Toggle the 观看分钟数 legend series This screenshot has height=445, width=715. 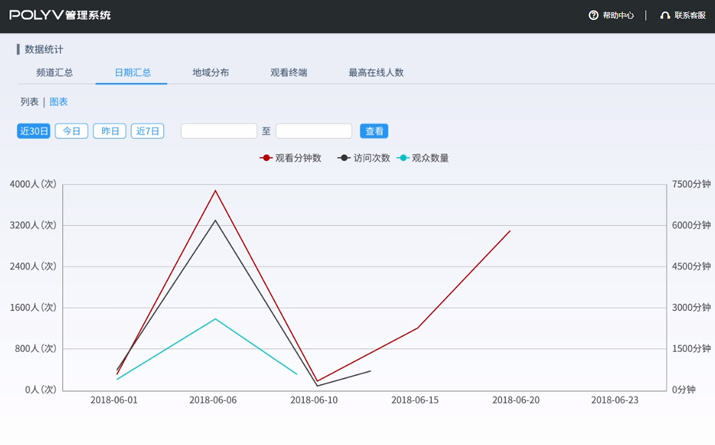point(291,158)
